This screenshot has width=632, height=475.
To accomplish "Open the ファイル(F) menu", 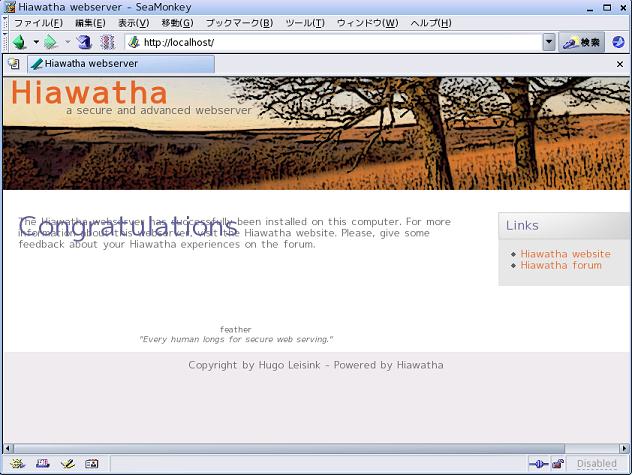I will coord(38,23).
